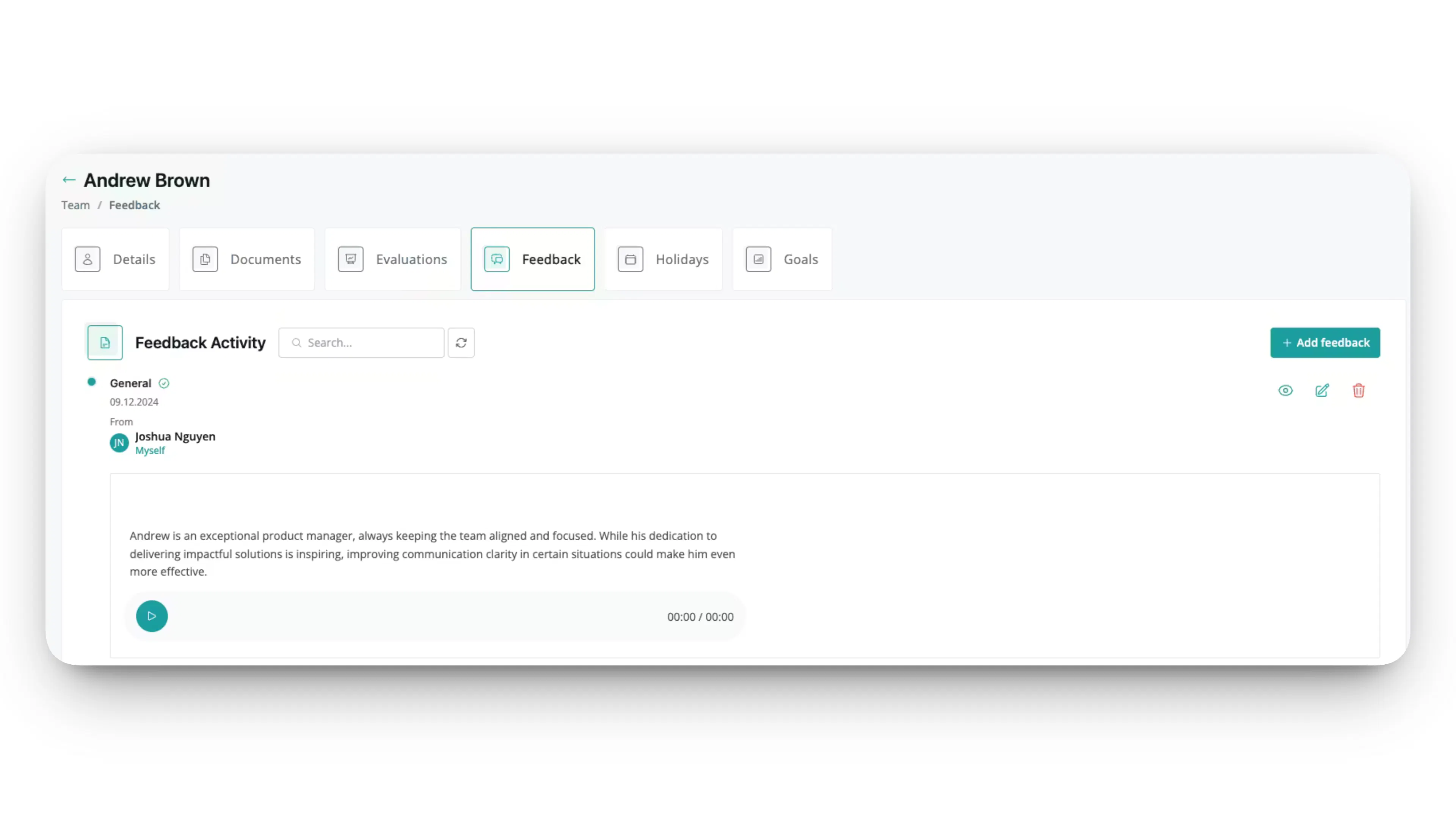Delete the General feedback with the trash icon
The width and height of the screenshot is (1456, 819).
point(1359,391)
